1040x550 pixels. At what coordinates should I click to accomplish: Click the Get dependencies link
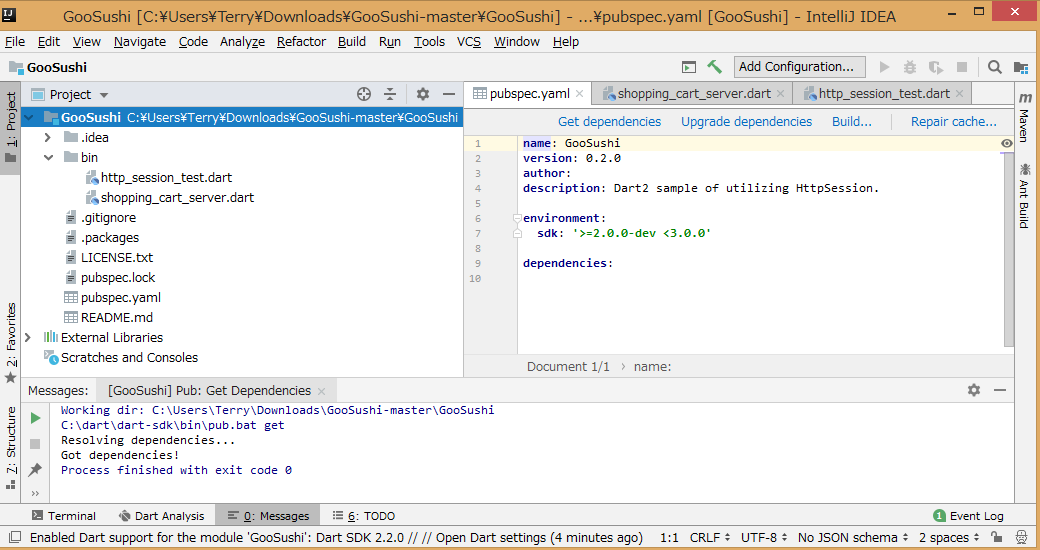(x=610, y=121)
